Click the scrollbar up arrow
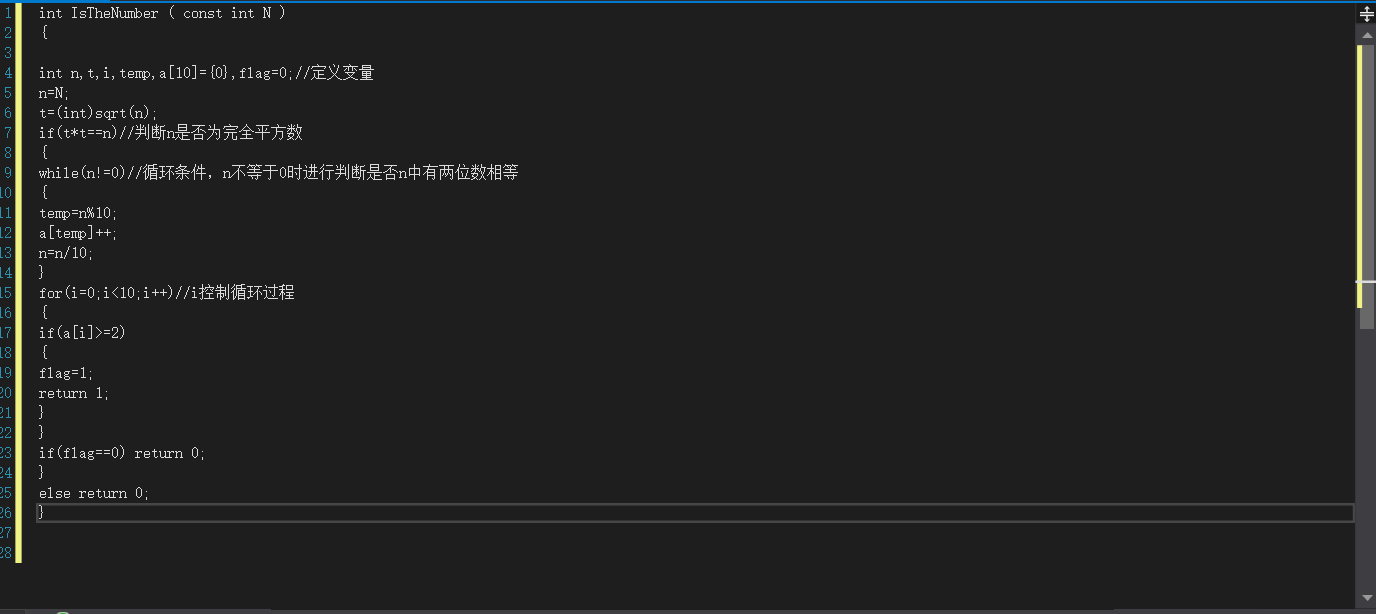 [1367, 35]
